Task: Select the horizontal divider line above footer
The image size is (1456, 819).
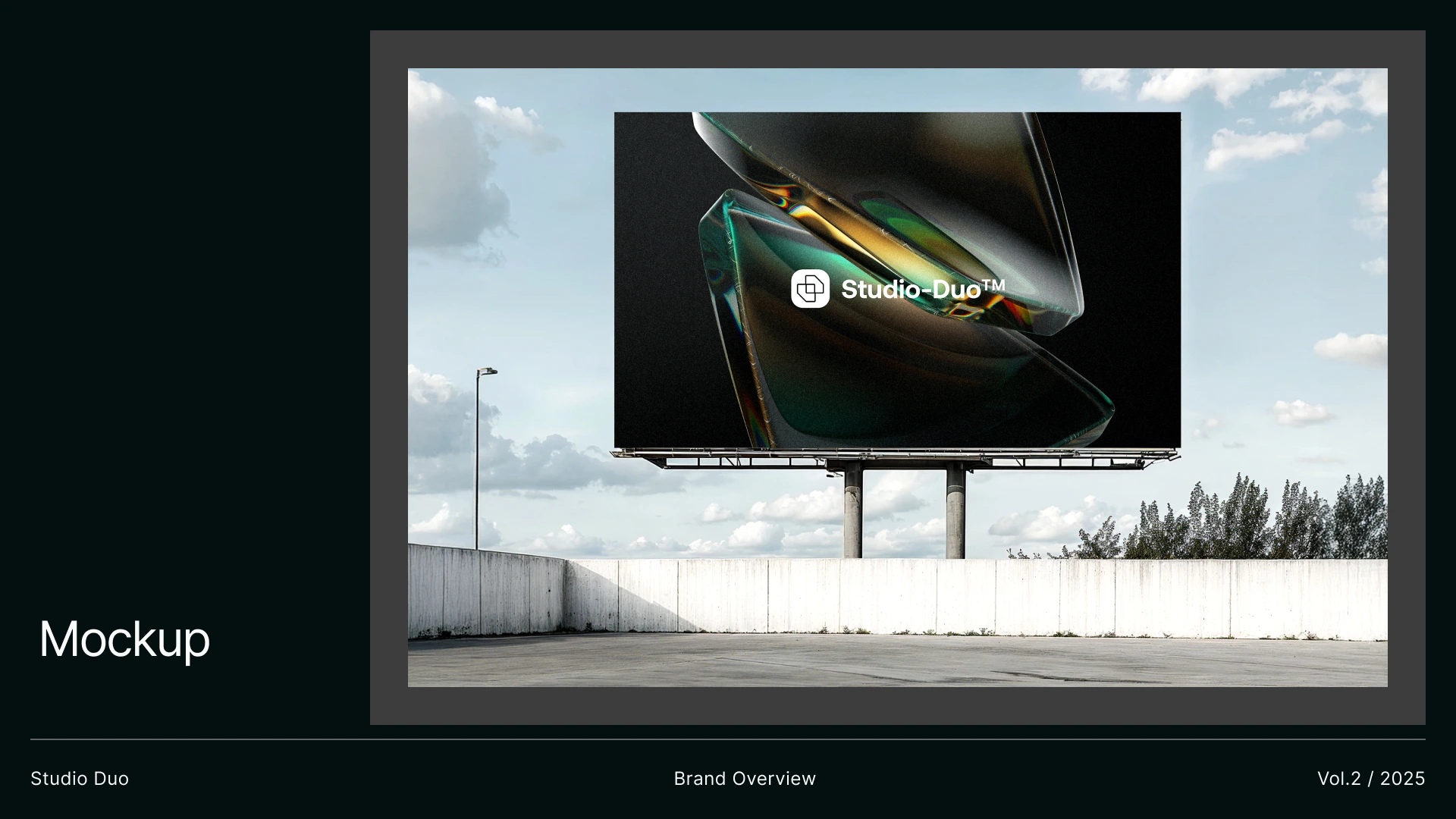Action: [x=728, y=739]
